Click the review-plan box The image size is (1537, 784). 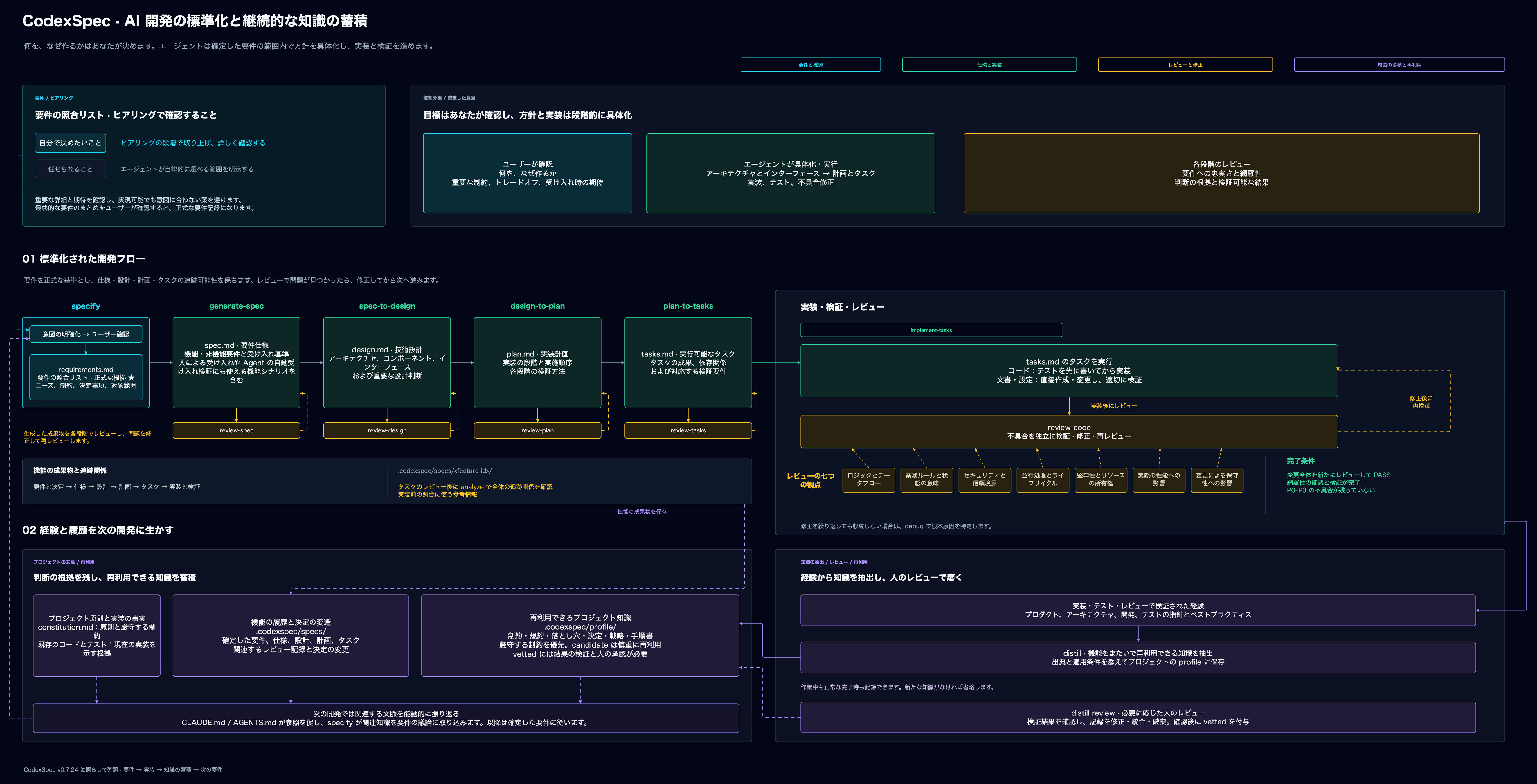(x=537, y=430)
